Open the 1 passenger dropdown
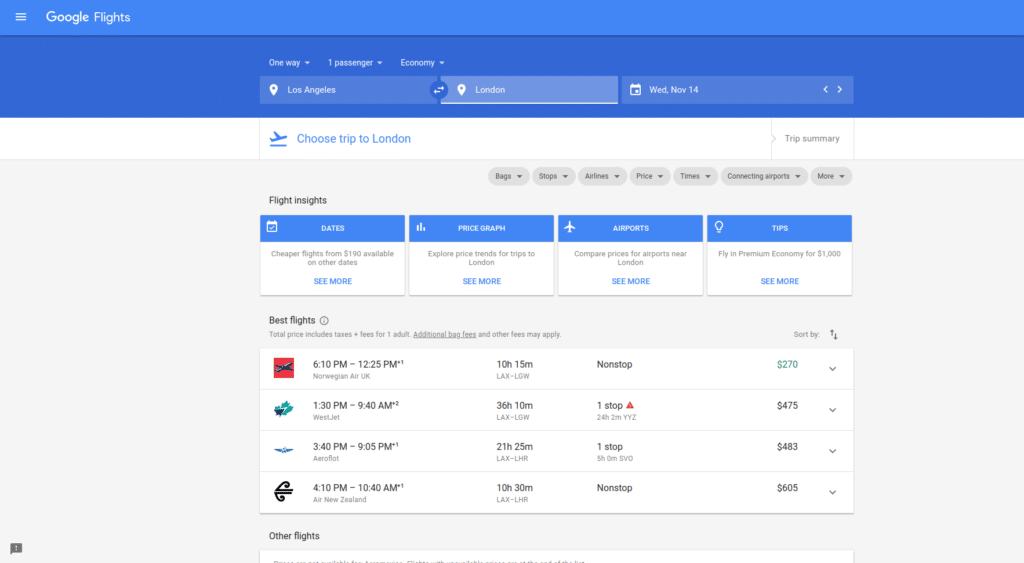The width and height of the screenshot is (1024, 563). (355, 63)
